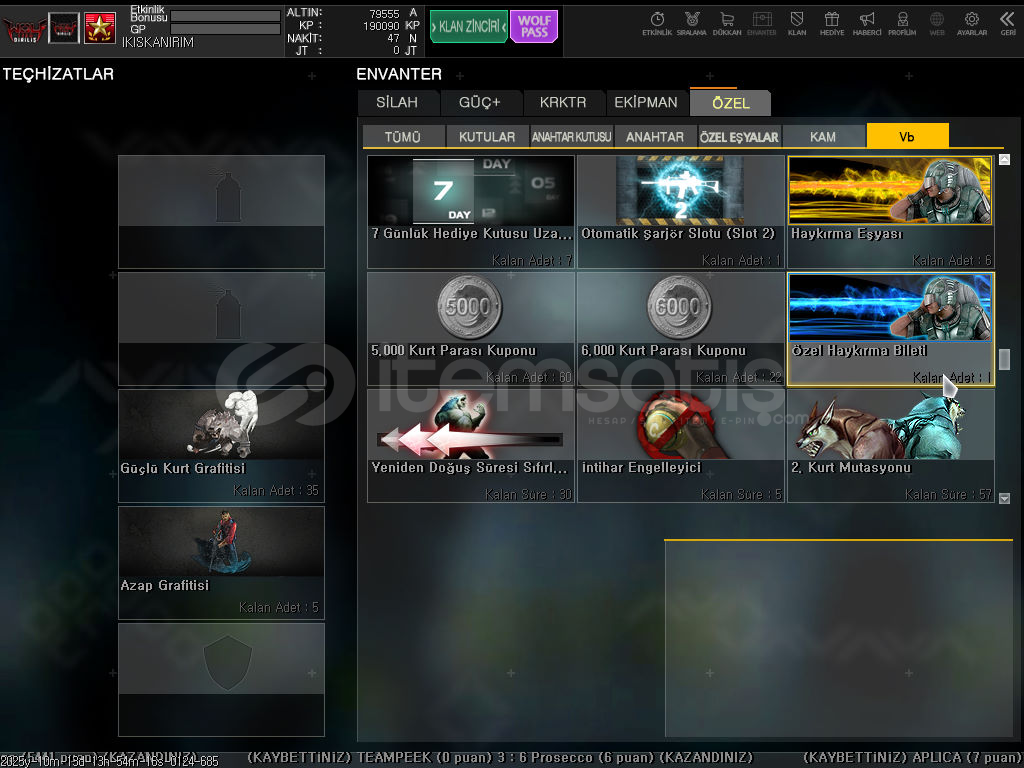The width and height of the screenshot is (1024, 768).
Task: Select 5,000 Kurt Parası Kuponu
Action: (471, 328)
